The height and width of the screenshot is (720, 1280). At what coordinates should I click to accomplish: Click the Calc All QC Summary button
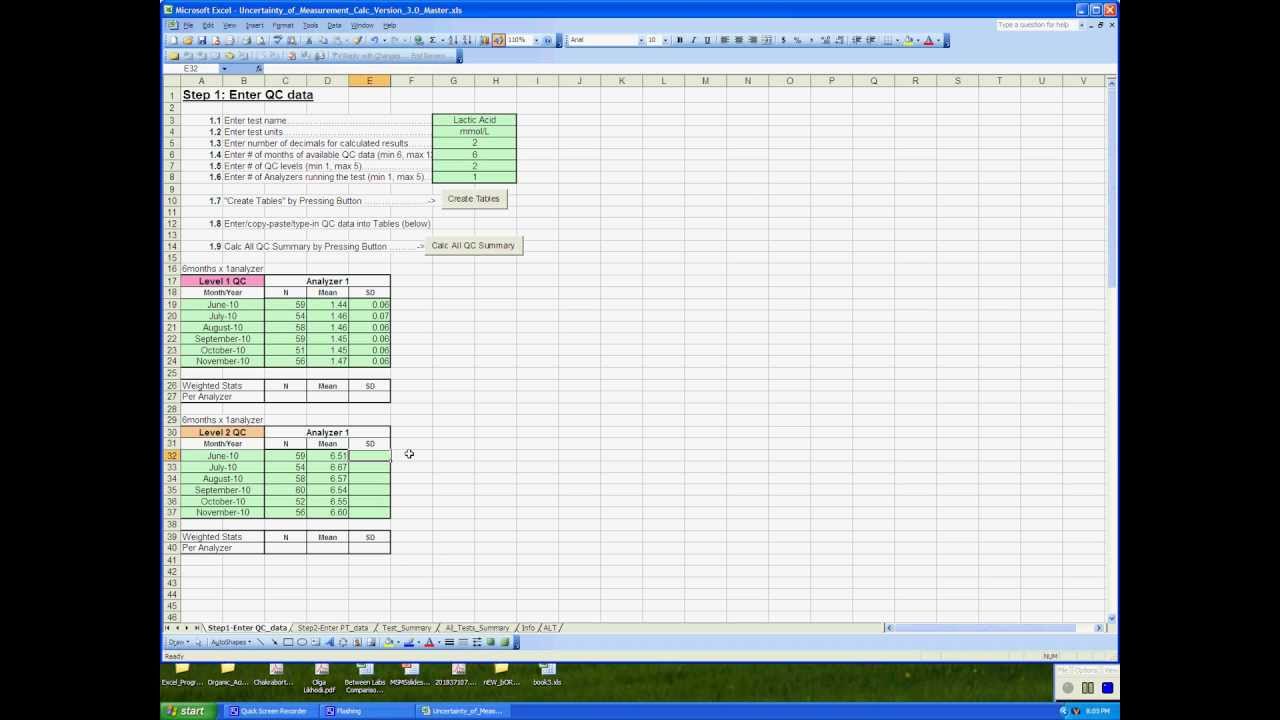pyautogui.click(x=473, y=246)
